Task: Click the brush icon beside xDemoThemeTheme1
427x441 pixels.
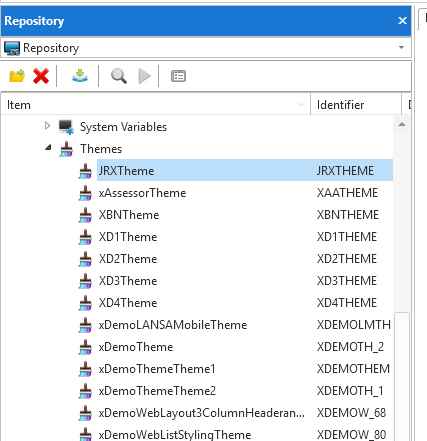Action: point(85,369)
